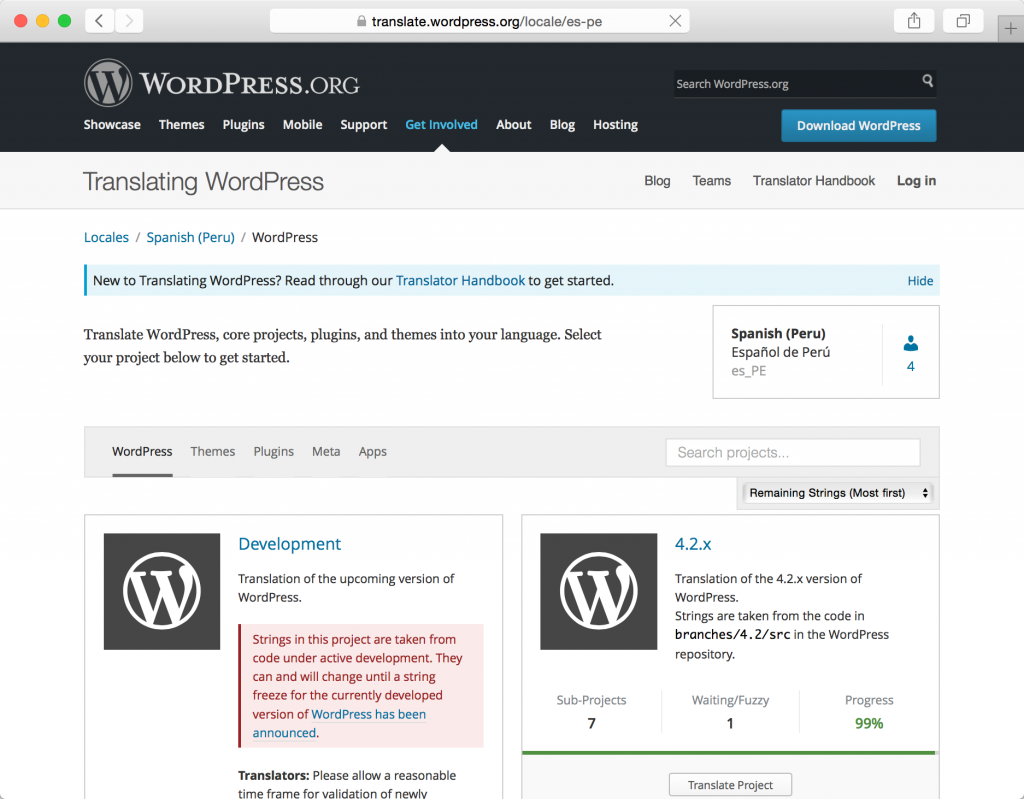
Task: Switch to the Apps projects tab
Action: click(373, 451)
